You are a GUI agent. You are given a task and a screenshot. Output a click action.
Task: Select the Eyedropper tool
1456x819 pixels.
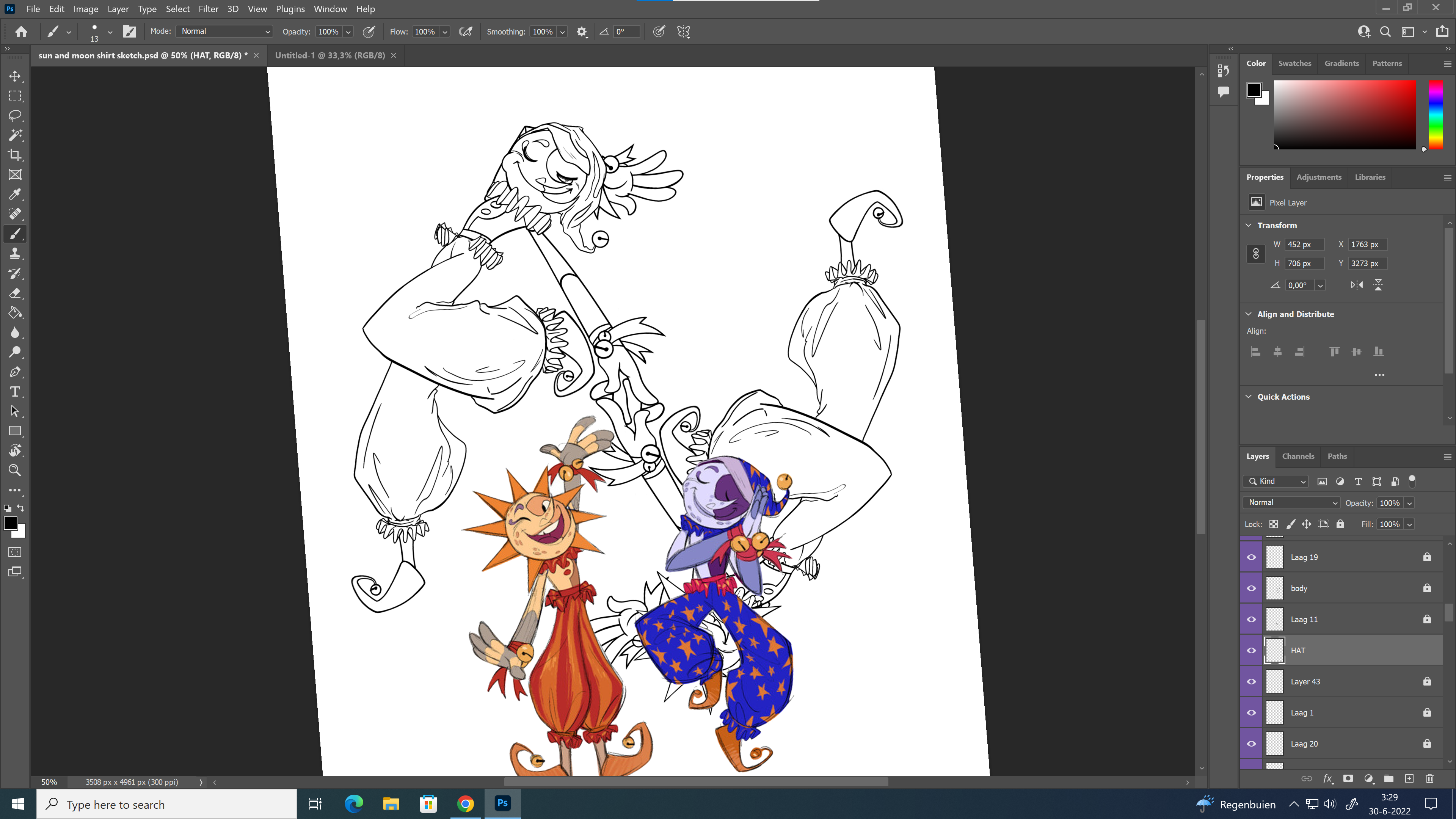point(15,195)
